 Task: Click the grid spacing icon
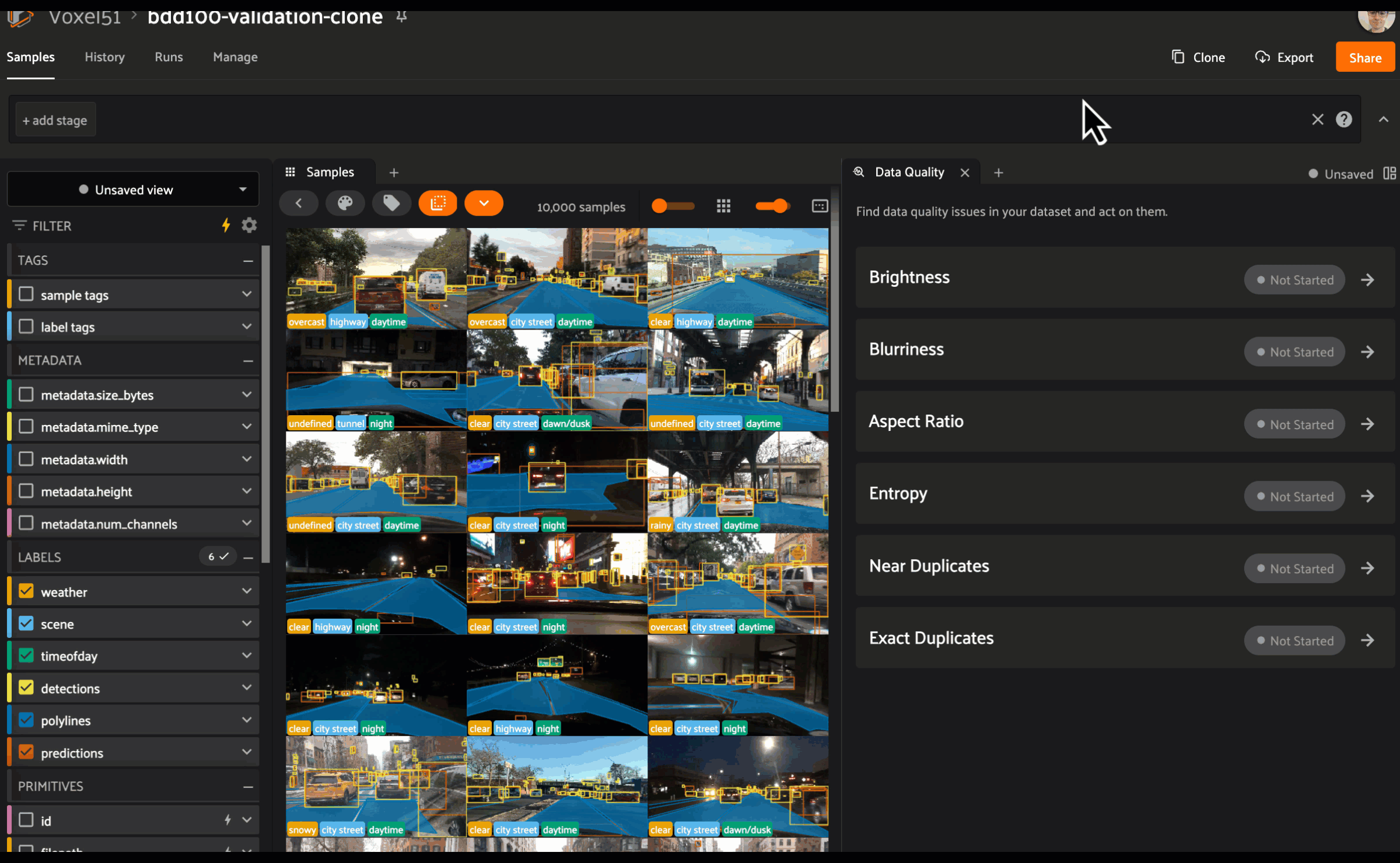[x=723, y=206]
